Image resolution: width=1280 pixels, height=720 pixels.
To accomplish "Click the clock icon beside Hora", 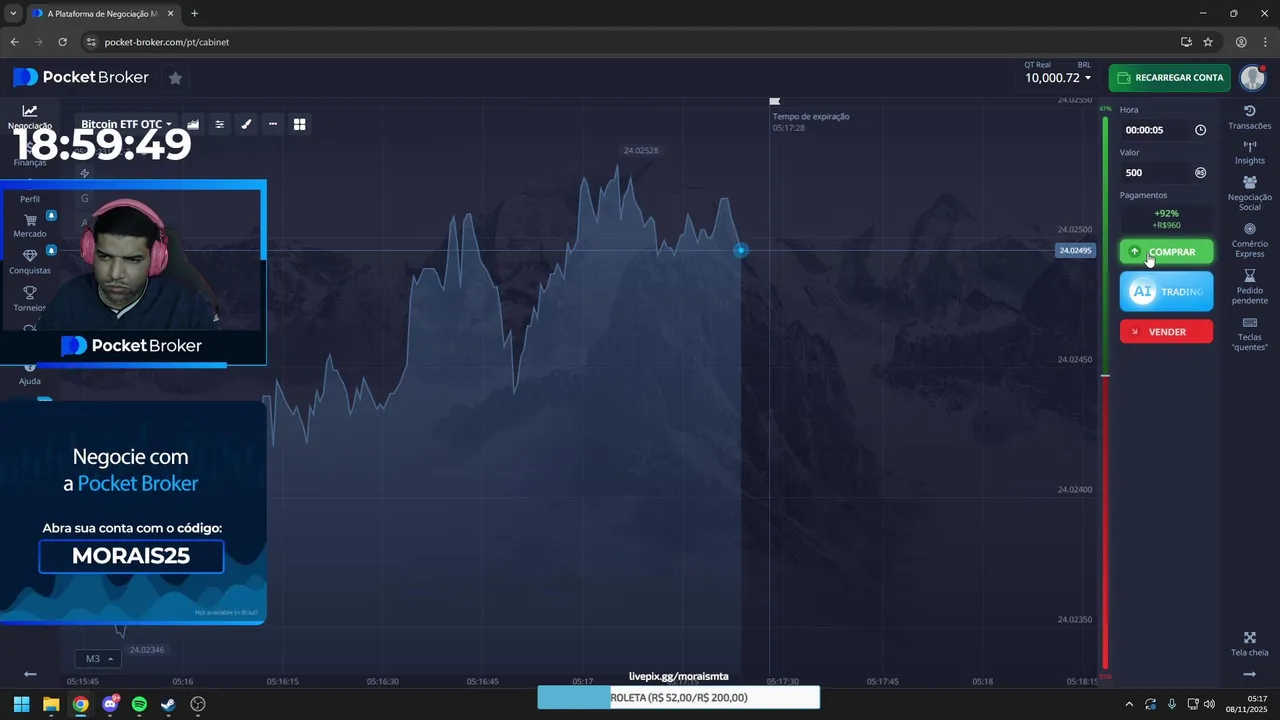I will point(1200,130).
